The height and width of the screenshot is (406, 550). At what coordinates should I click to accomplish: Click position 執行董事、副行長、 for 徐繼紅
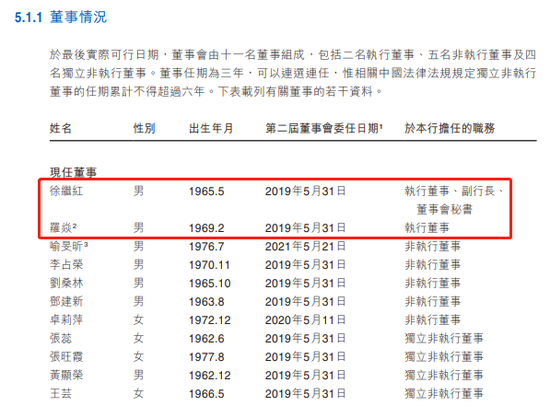click(454, 191)
